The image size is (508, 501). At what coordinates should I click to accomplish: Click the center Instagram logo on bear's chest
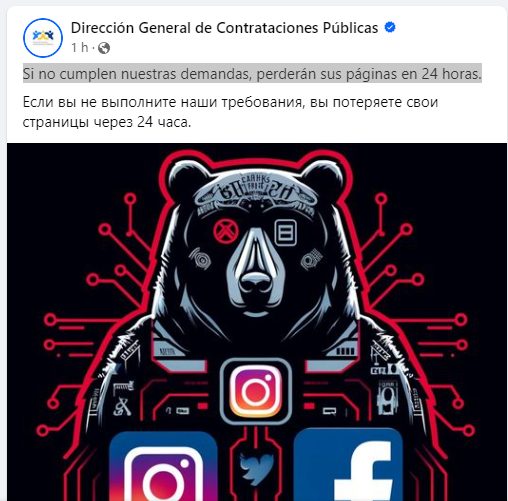pos(255,391)
